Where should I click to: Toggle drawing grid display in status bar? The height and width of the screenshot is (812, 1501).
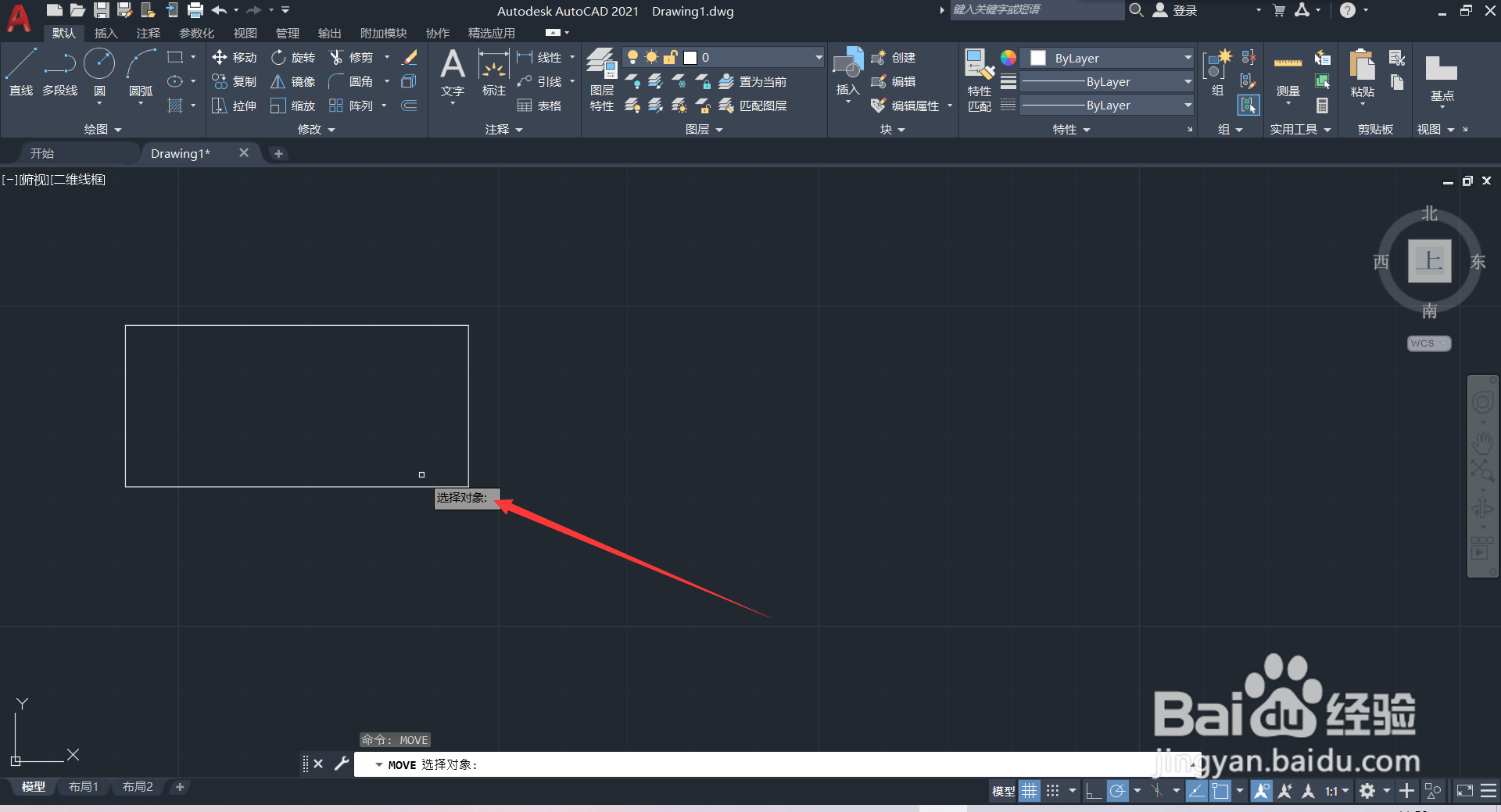[x=1030, y=791]
